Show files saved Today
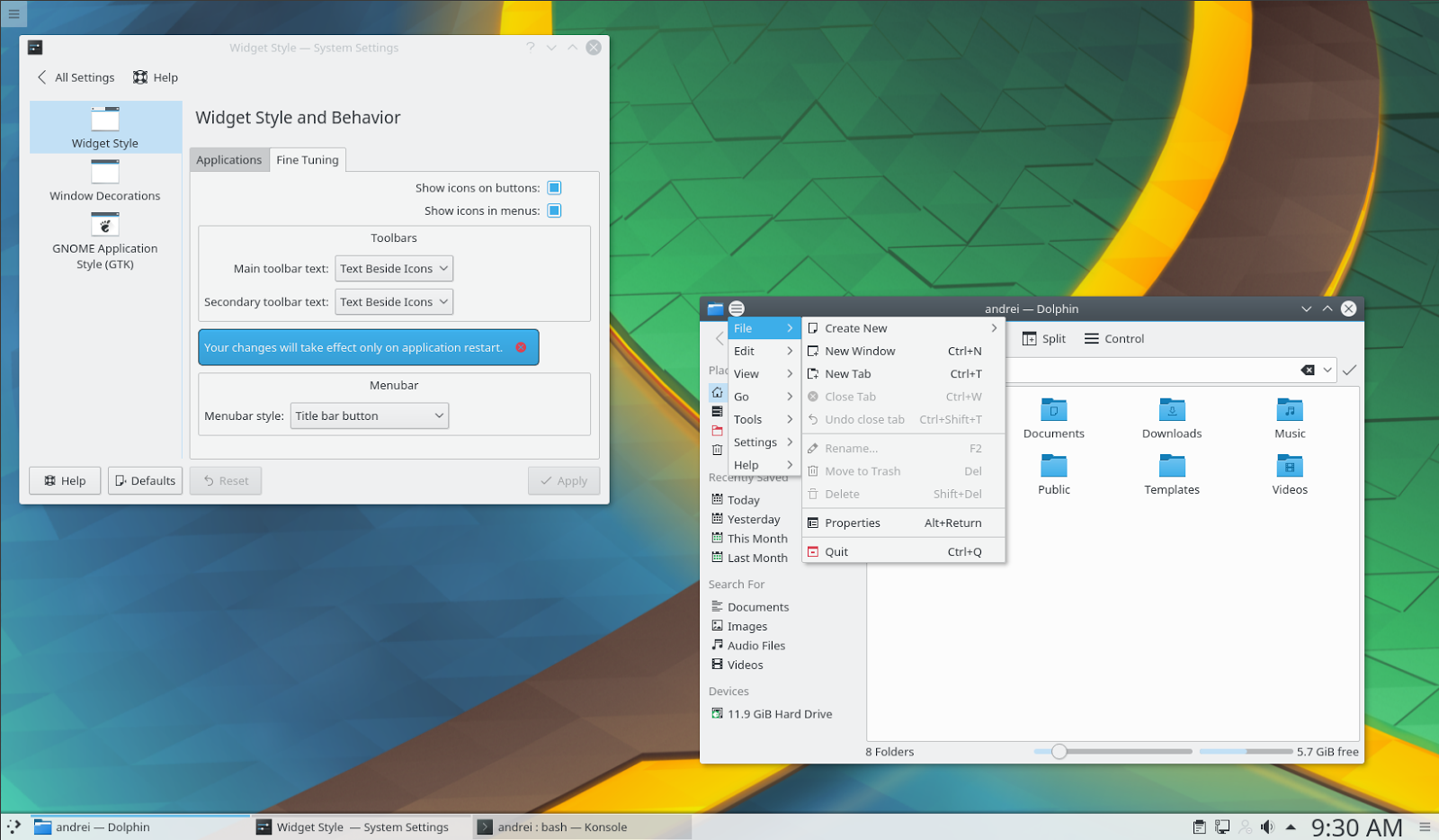 (x=736, y=500)
